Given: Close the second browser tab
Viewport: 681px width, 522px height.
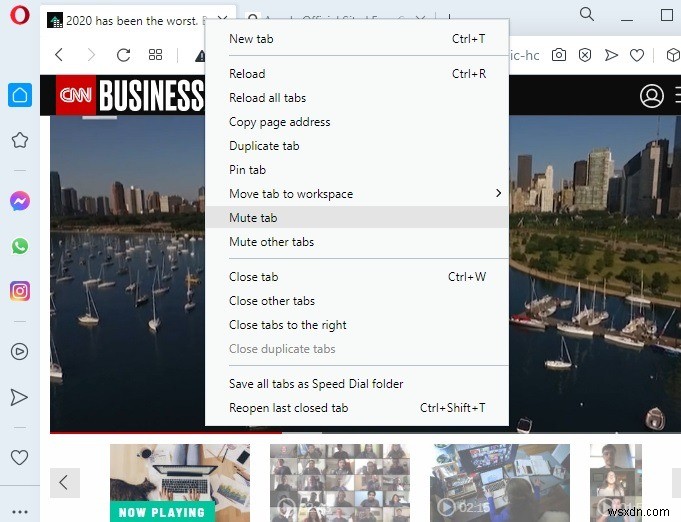Looking at the screenshot, I should (420, 18).
